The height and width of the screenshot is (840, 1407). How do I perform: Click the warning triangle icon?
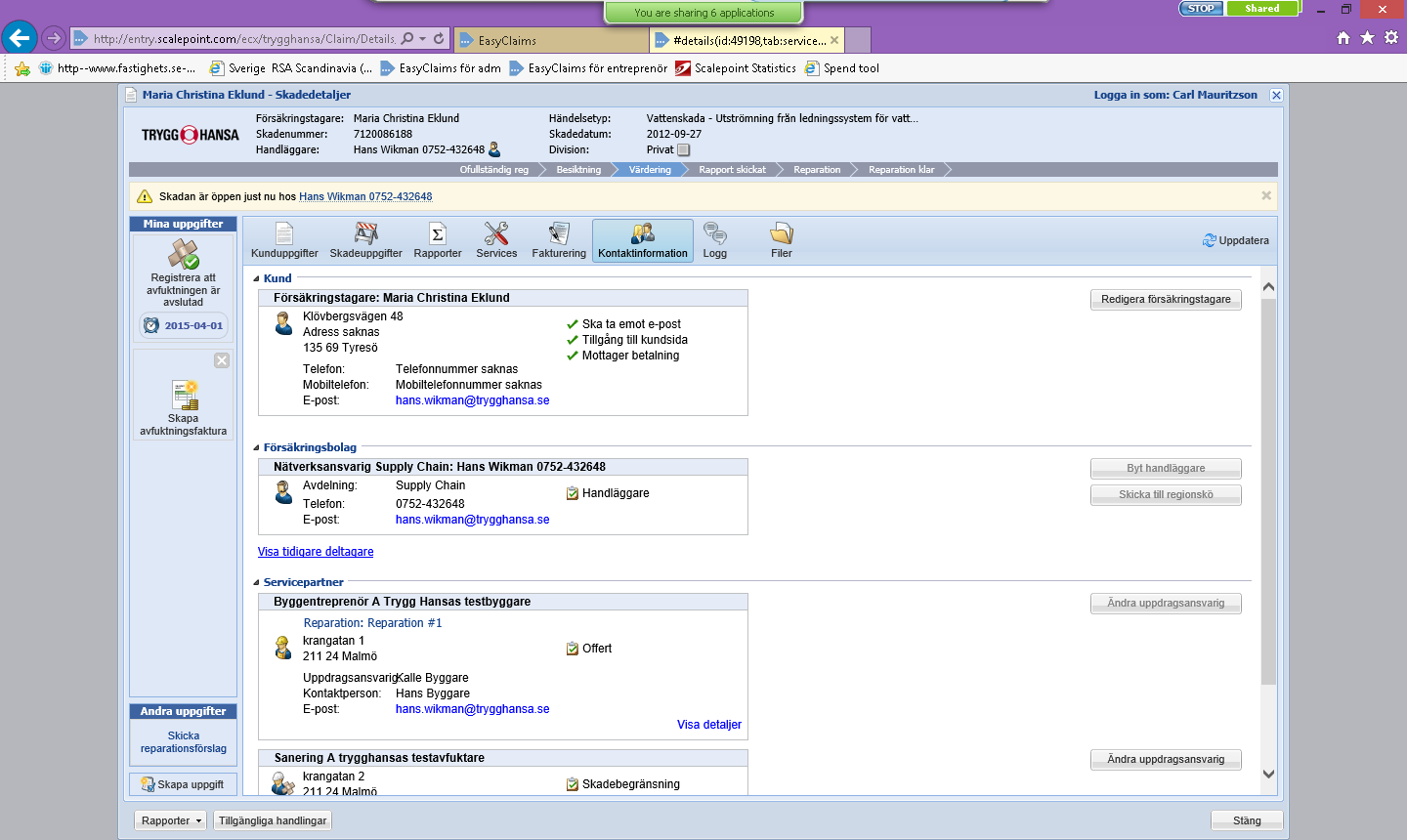coord(145,196)
